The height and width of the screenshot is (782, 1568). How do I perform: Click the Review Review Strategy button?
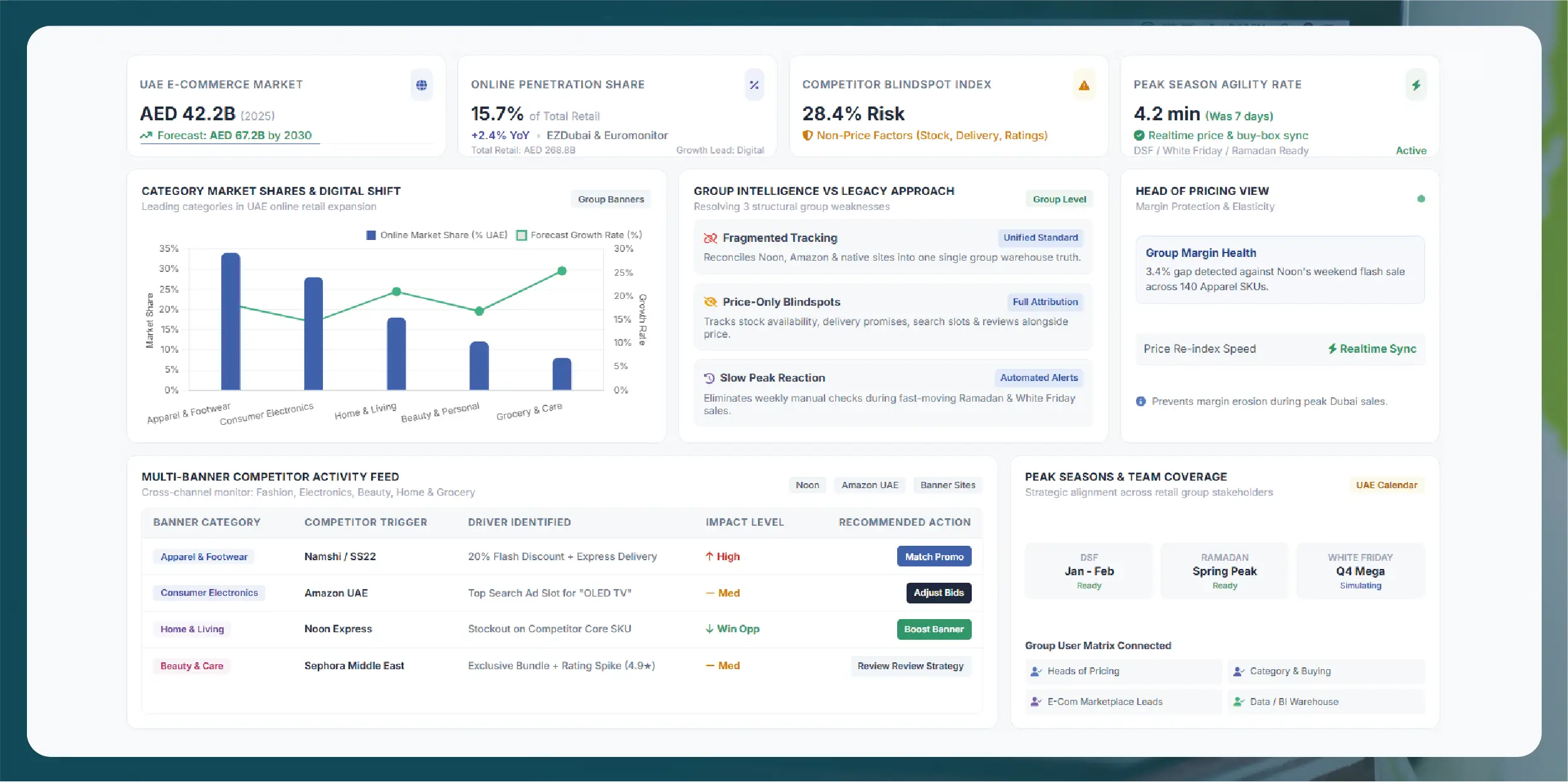click(x=910, y=666)
